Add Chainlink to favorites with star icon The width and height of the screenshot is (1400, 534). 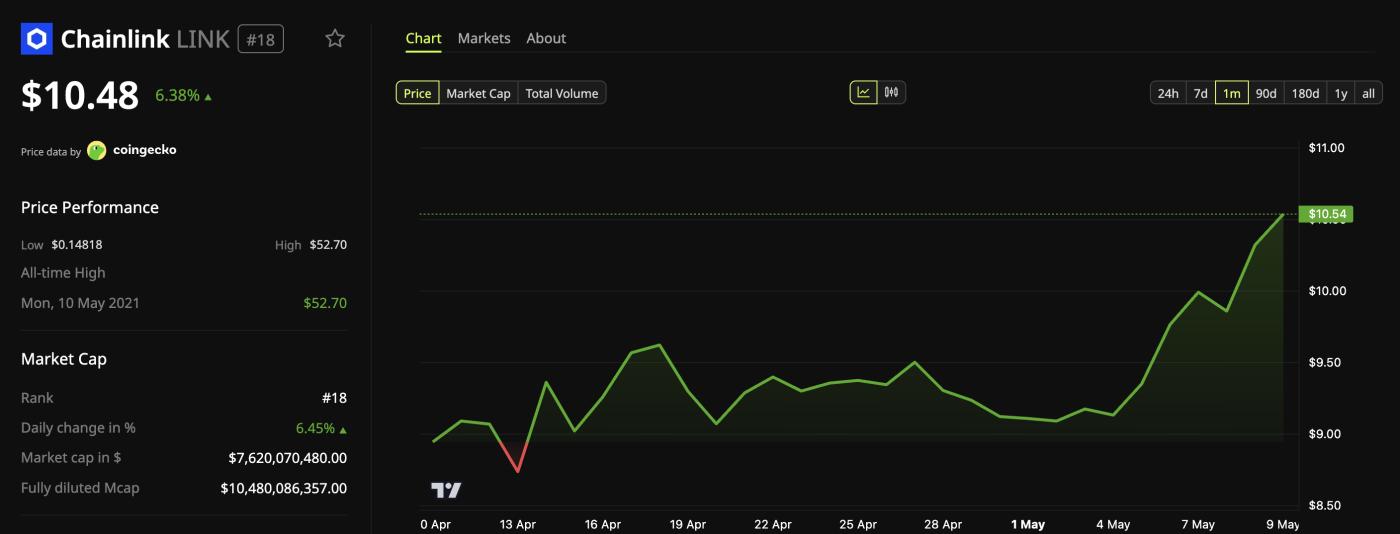pyautogui.click(x=335, y=39)
